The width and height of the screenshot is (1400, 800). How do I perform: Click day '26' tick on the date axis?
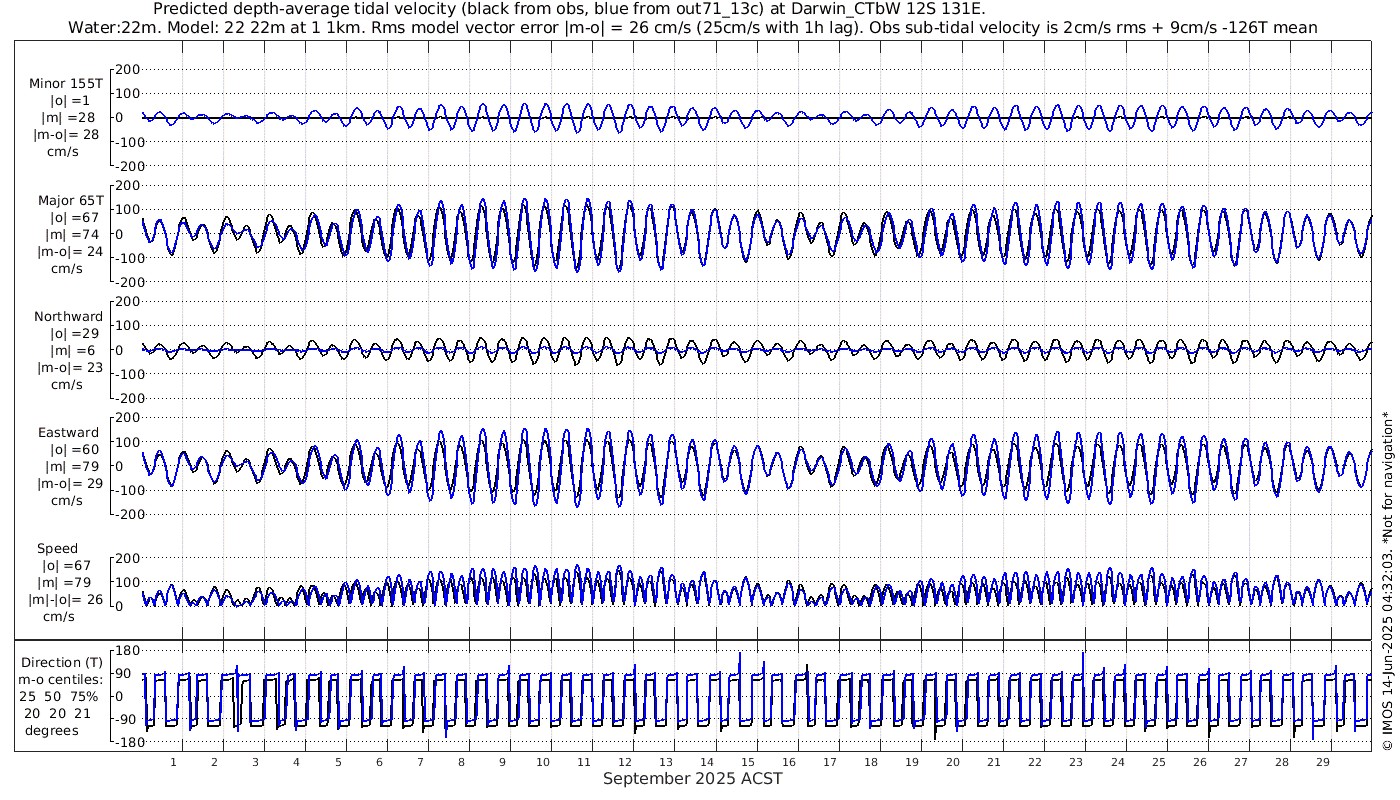click(x=1199, y=762)
